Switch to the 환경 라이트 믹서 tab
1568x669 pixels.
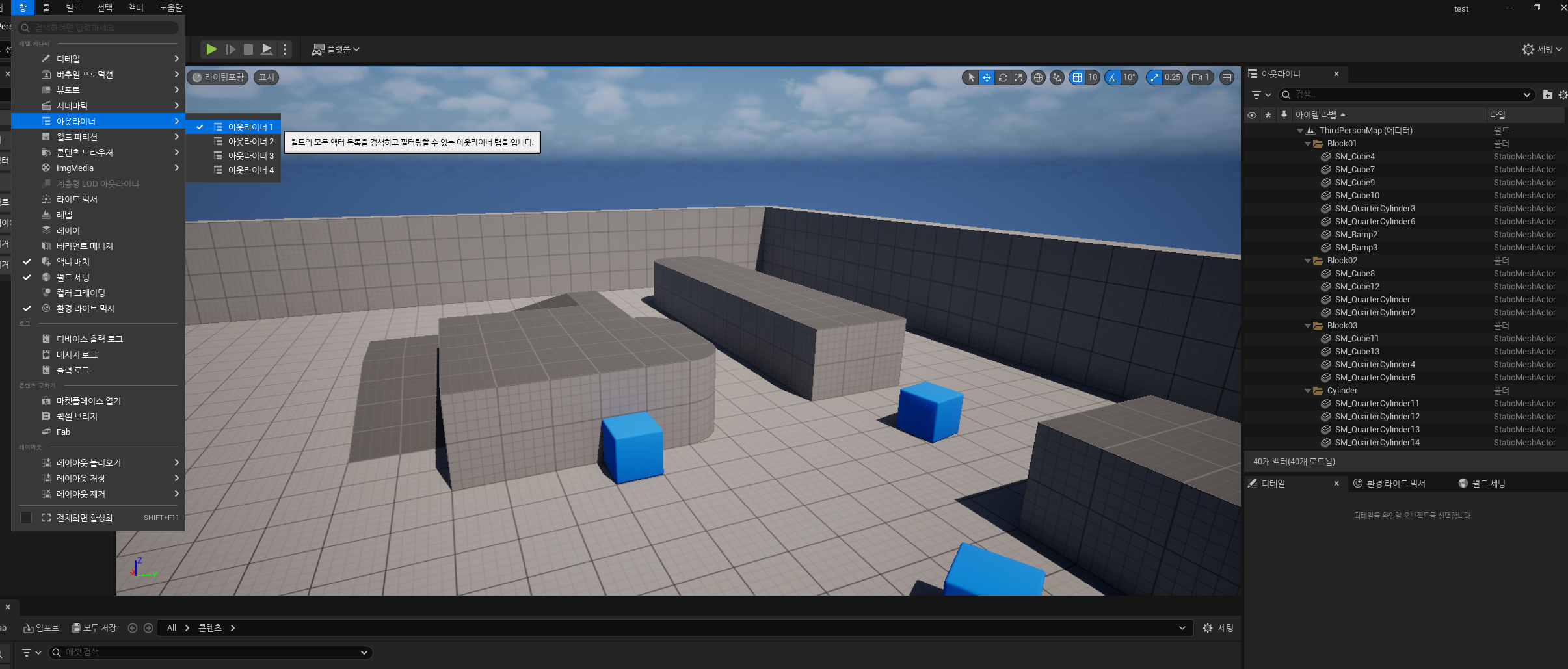pyautogui.click(x=1390, y=484)
